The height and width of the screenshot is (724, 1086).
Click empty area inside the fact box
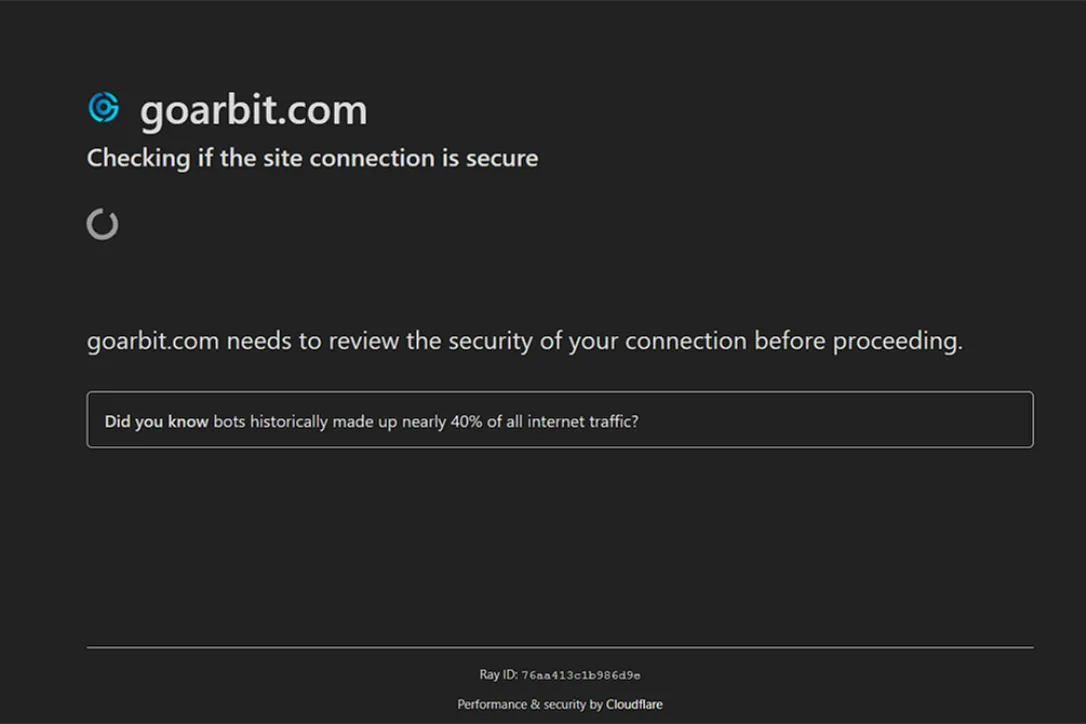(x=831, y=420)
